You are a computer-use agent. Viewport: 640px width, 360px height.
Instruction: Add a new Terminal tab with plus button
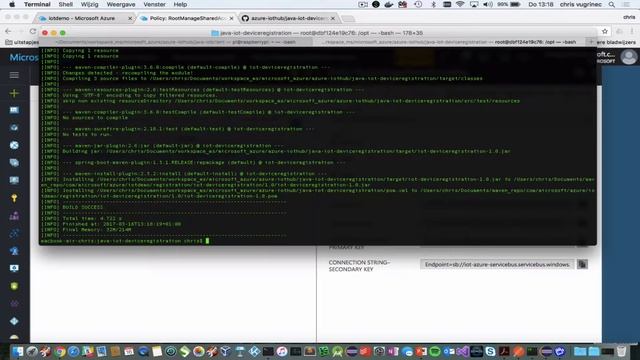(591, 42)
